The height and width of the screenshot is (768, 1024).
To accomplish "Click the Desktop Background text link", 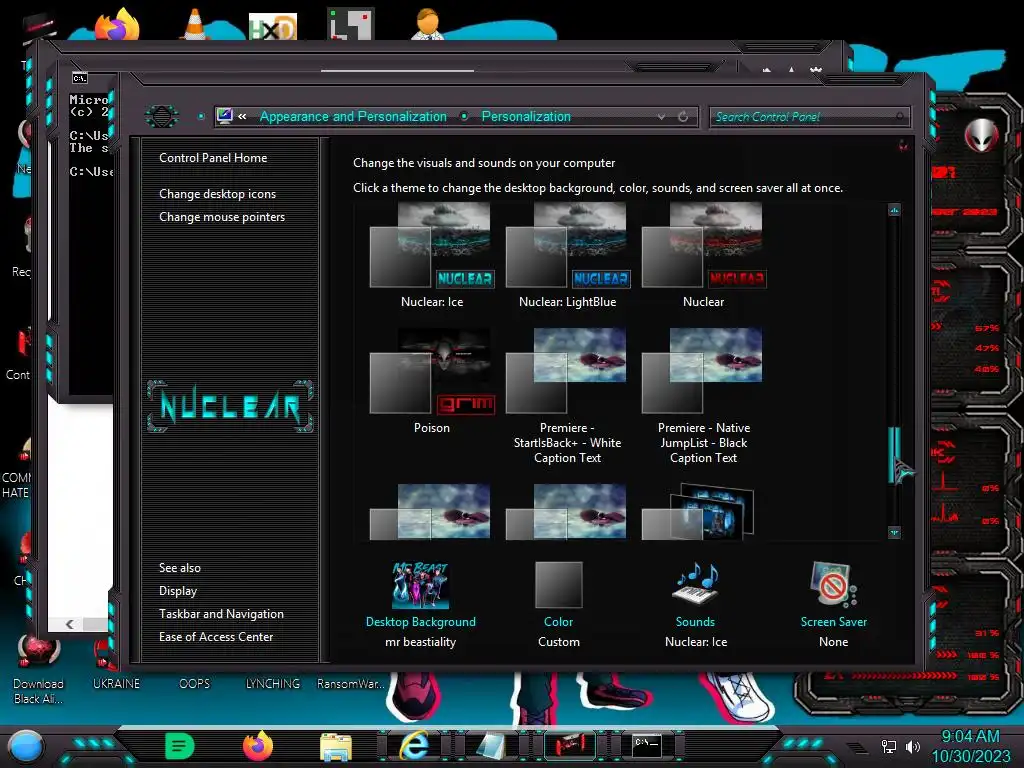I will pyautogui.click(x=421, y=622).
